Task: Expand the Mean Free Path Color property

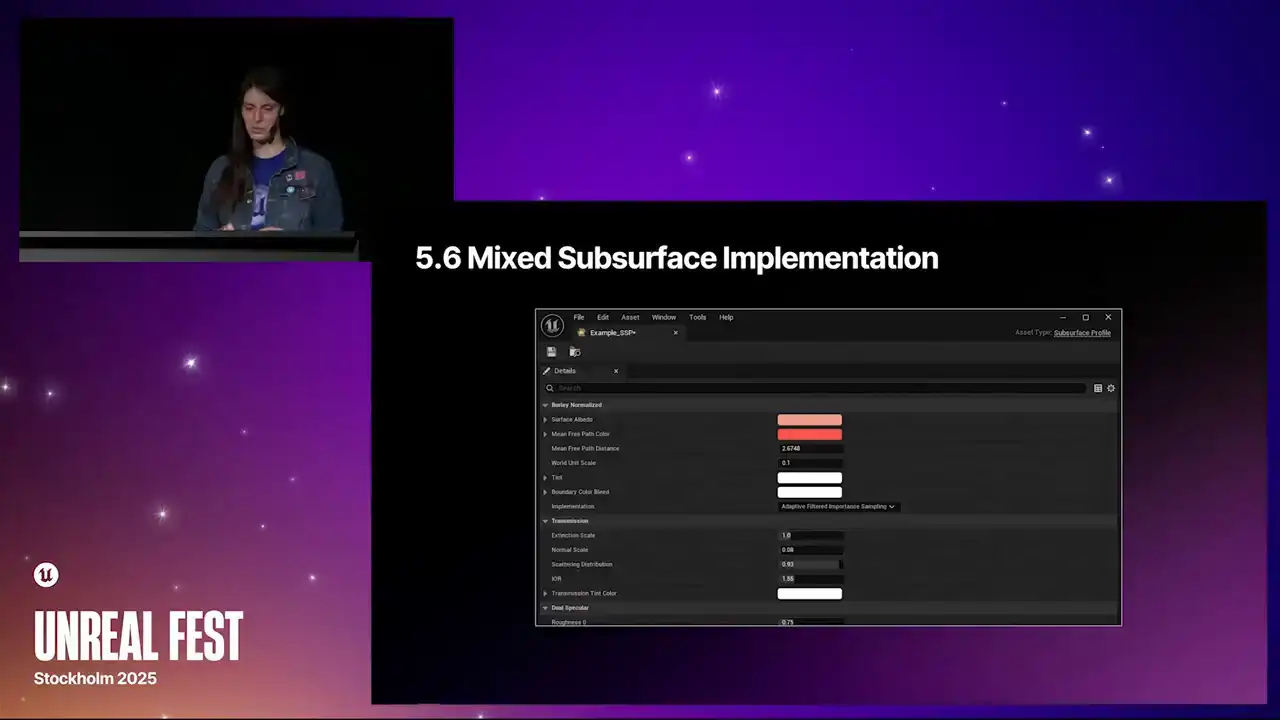Action: point(545,434)
